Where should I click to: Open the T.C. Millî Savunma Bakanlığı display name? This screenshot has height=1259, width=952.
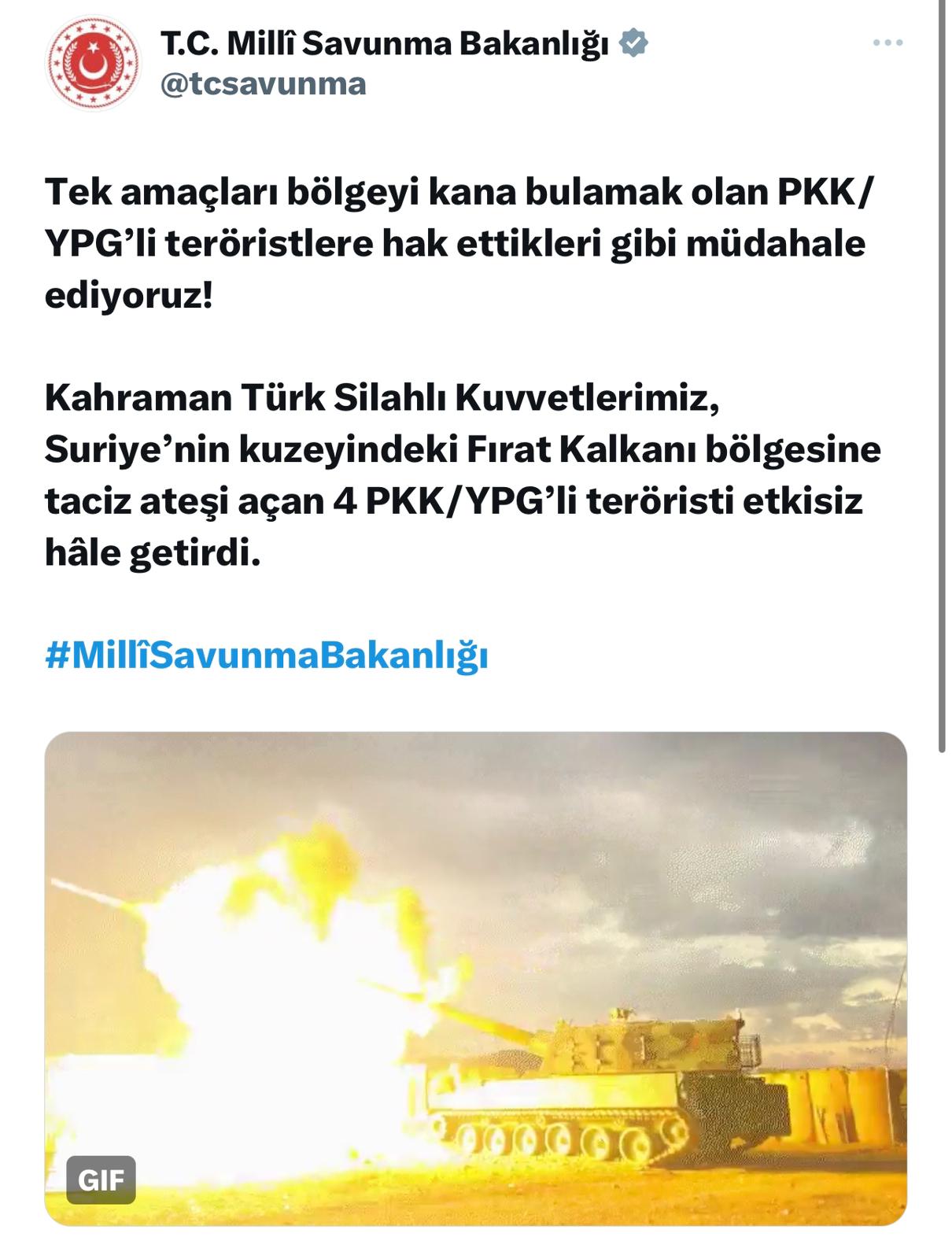tap(385, 43)
